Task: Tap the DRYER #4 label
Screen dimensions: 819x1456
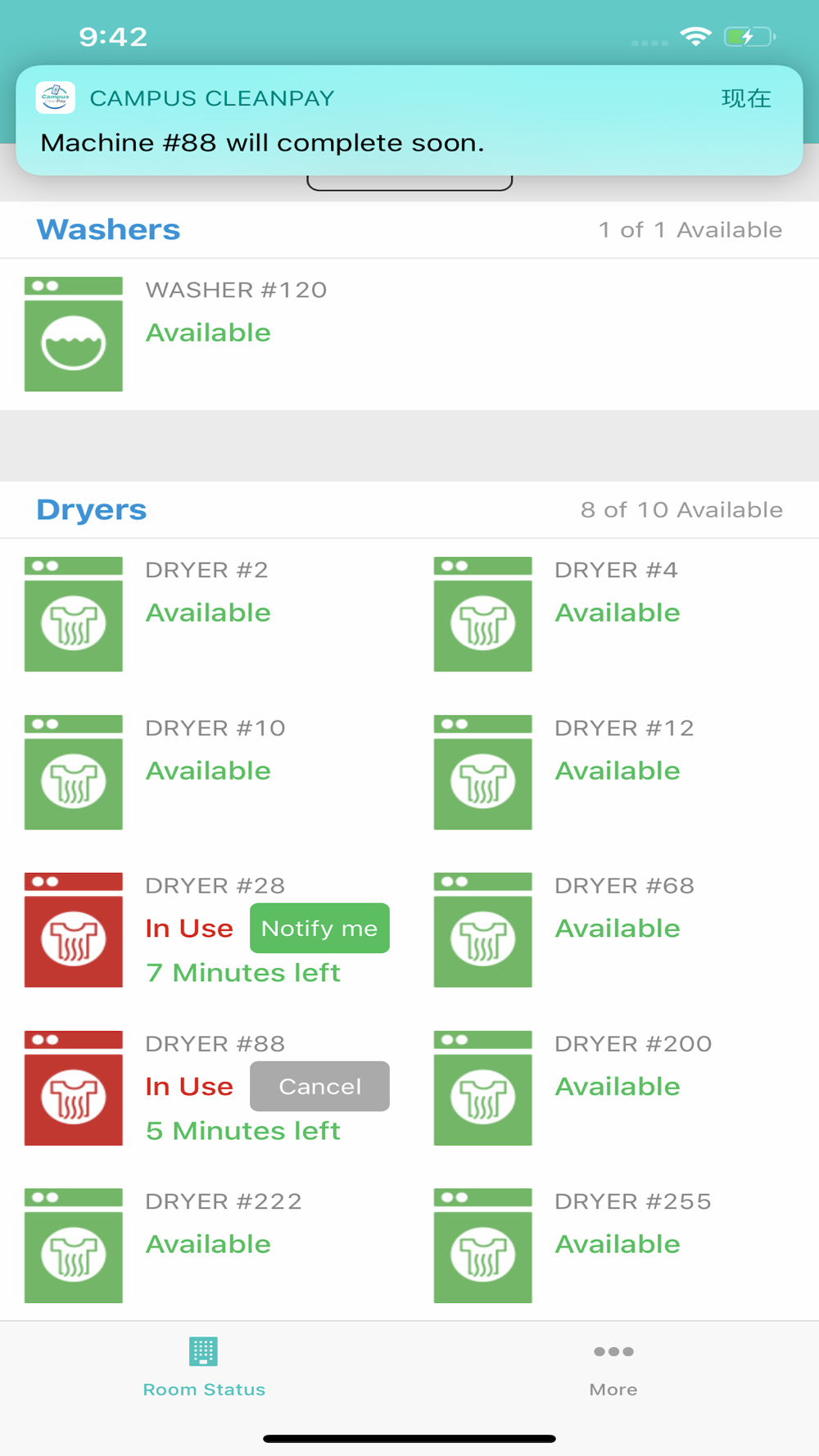Action: 616,570
